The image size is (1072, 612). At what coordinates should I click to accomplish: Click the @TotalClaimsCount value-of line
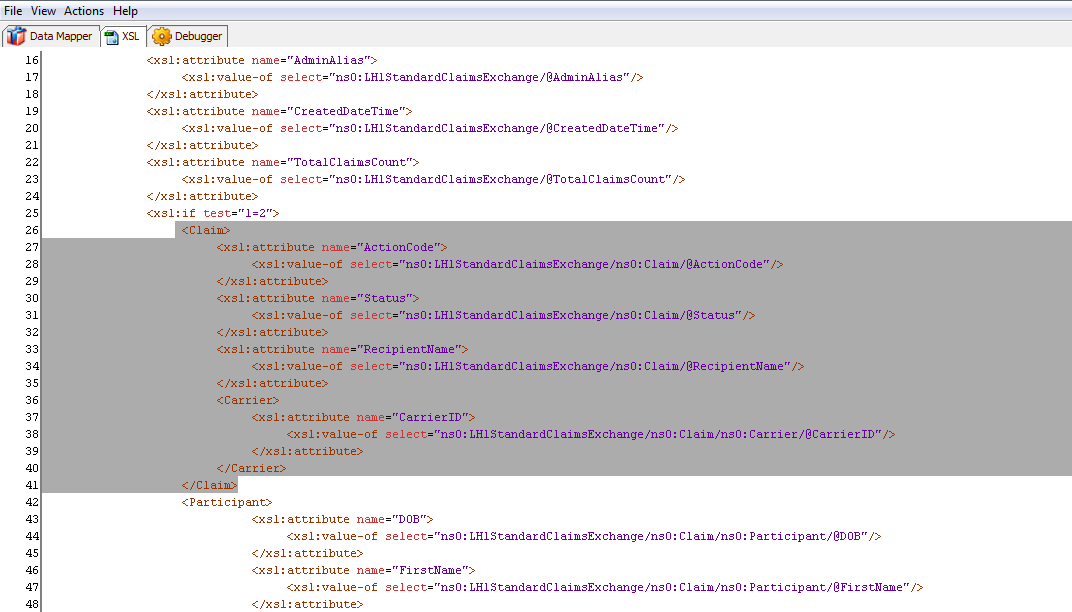(x=433, y=180)
